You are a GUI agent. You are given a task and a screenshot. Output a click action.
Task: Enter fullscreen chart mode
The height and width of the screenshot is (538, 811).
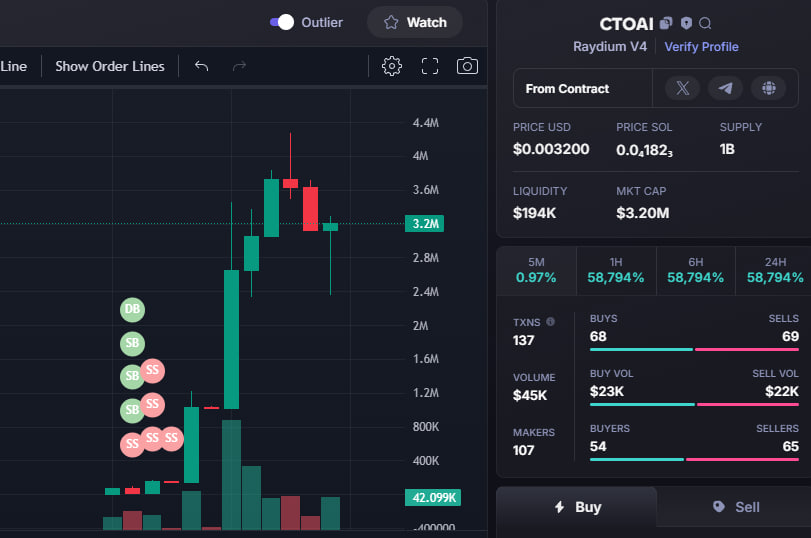pyautogui.click(x=430, y=66)
